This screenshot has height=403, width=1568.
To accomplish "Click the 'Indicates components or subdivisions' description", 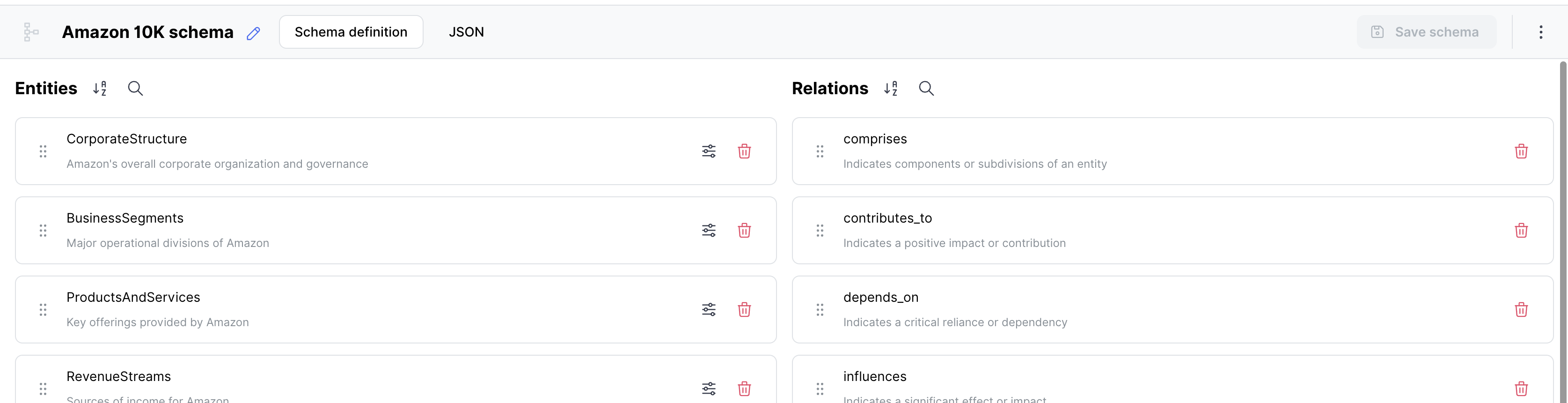I will pyautogui.click(x=975, y=164).
